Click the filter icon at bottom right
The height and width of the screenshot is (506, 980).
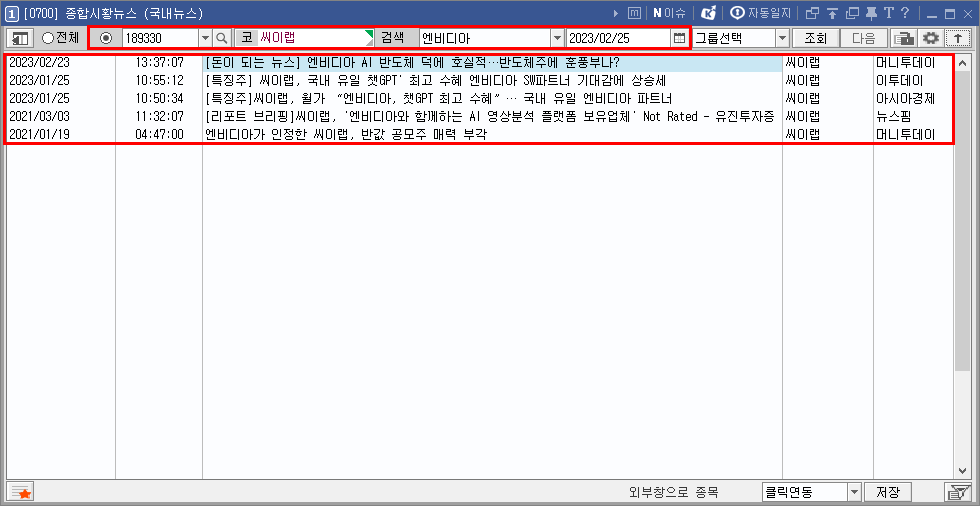[x=957, y=492]
